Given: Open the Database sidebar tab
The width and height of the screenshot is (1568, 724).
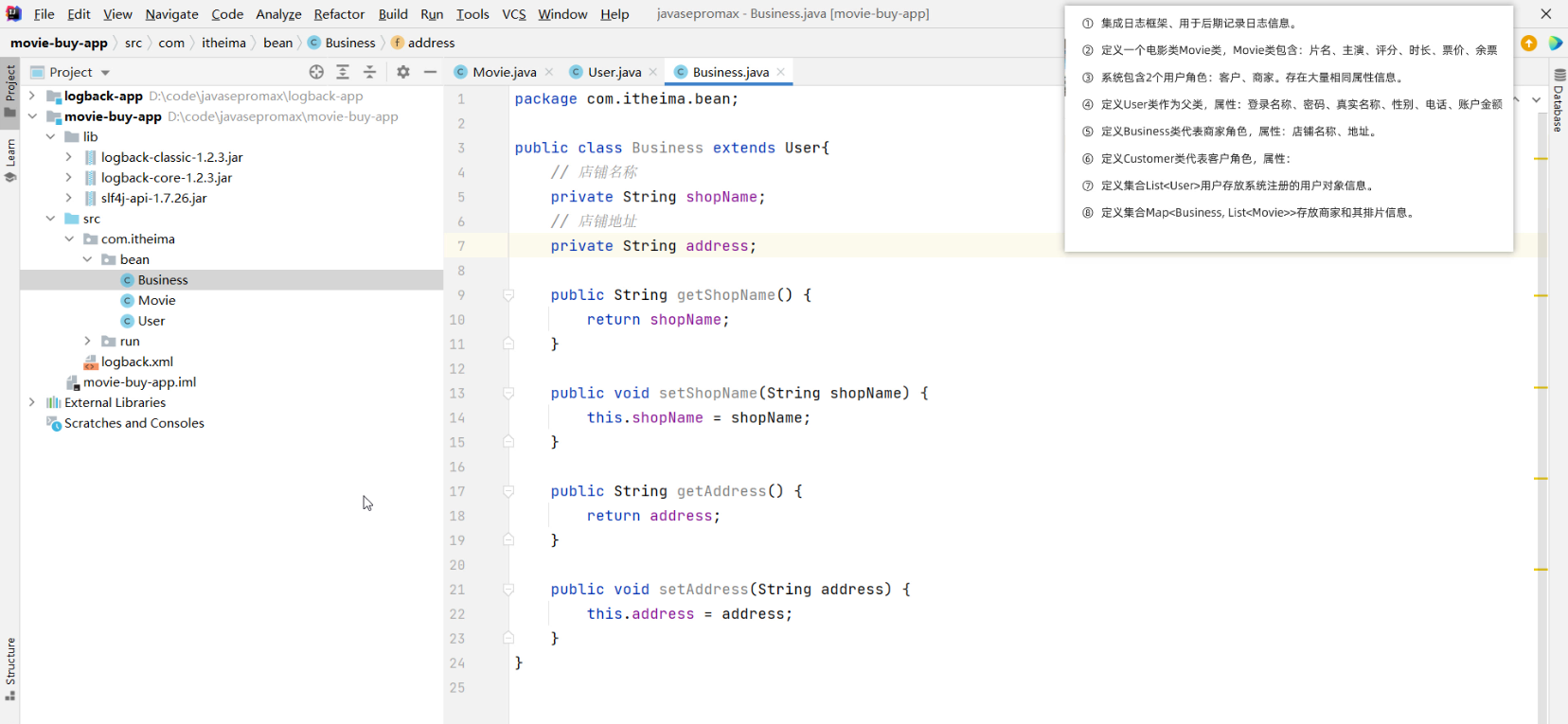Looking at the screenshot, I should [x=1559, y=100].
